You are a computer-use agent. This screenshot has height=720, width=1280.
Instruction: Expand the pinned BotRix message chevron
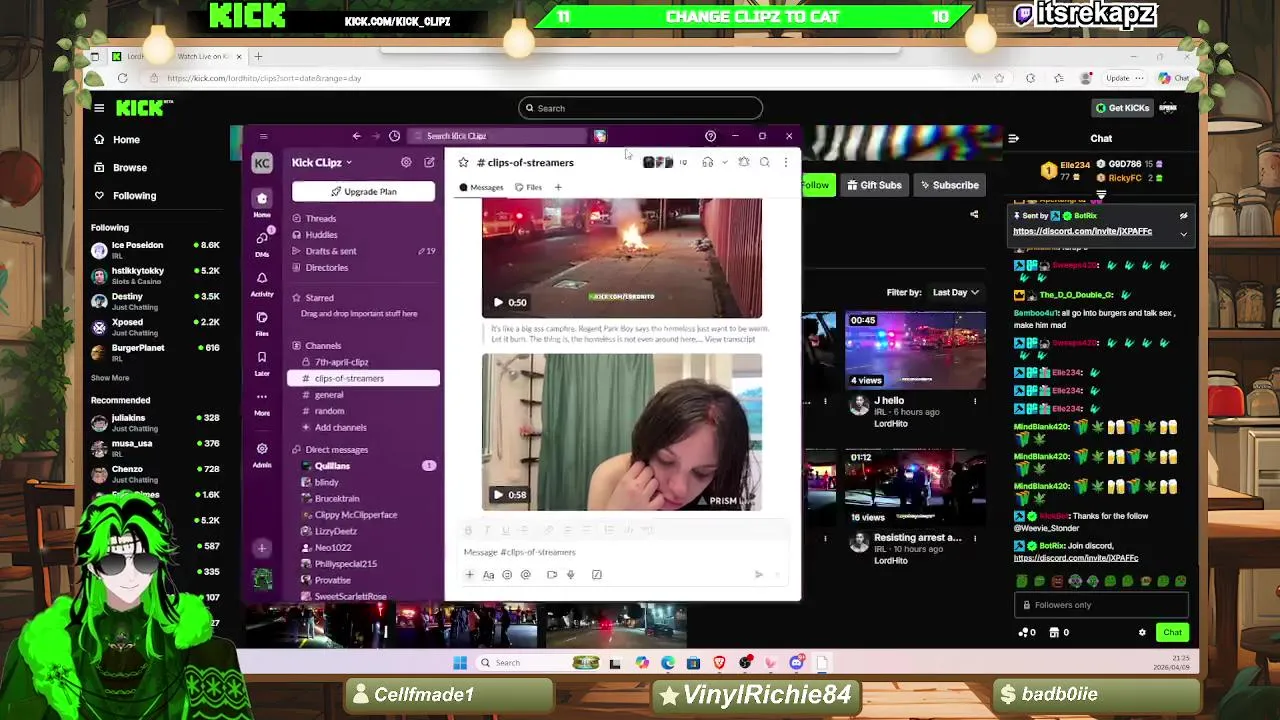[1183, 234]
